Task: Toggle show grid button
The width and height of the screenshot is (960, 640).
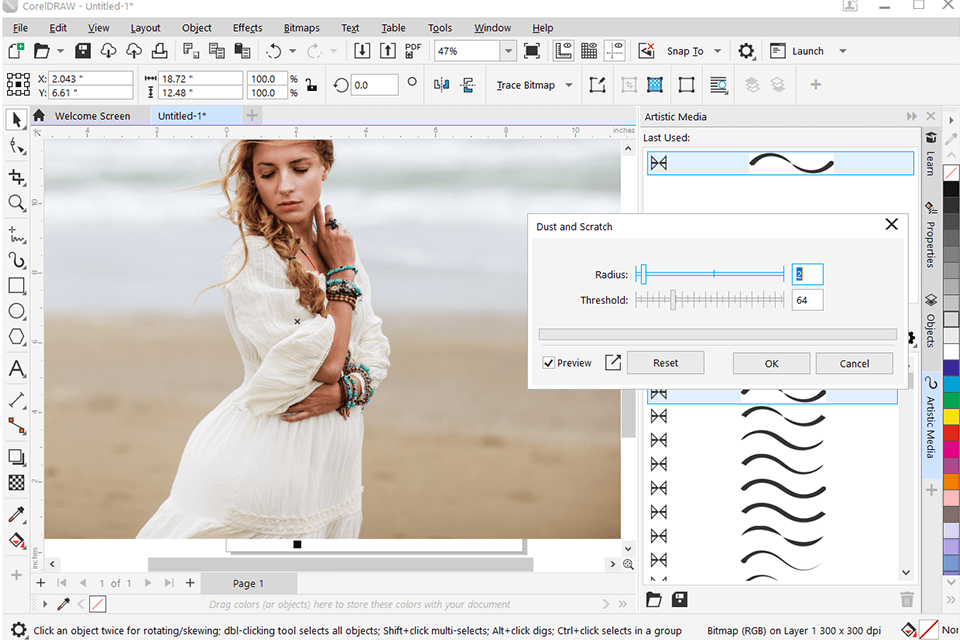Action: 590,51
